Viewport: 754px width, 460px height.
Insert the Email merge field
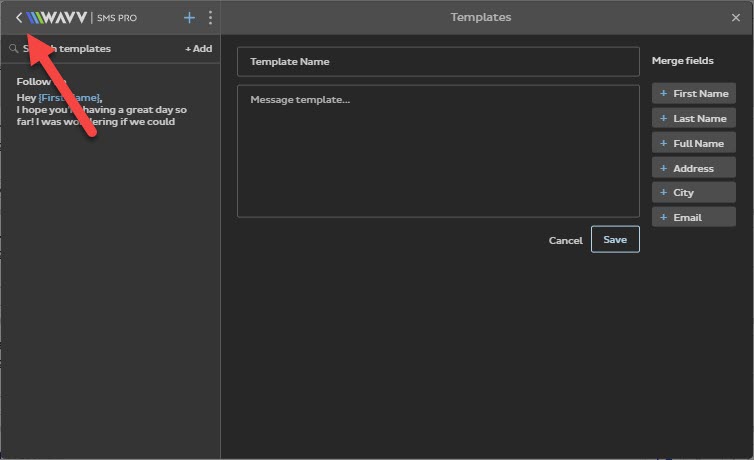[x=693, y=217]
